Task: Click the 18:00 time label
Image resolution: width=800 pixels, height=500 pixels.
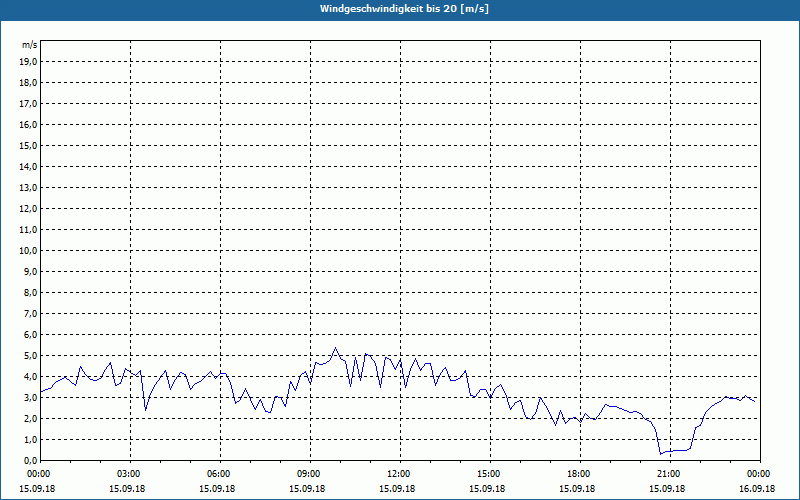Action: [580, 474]
